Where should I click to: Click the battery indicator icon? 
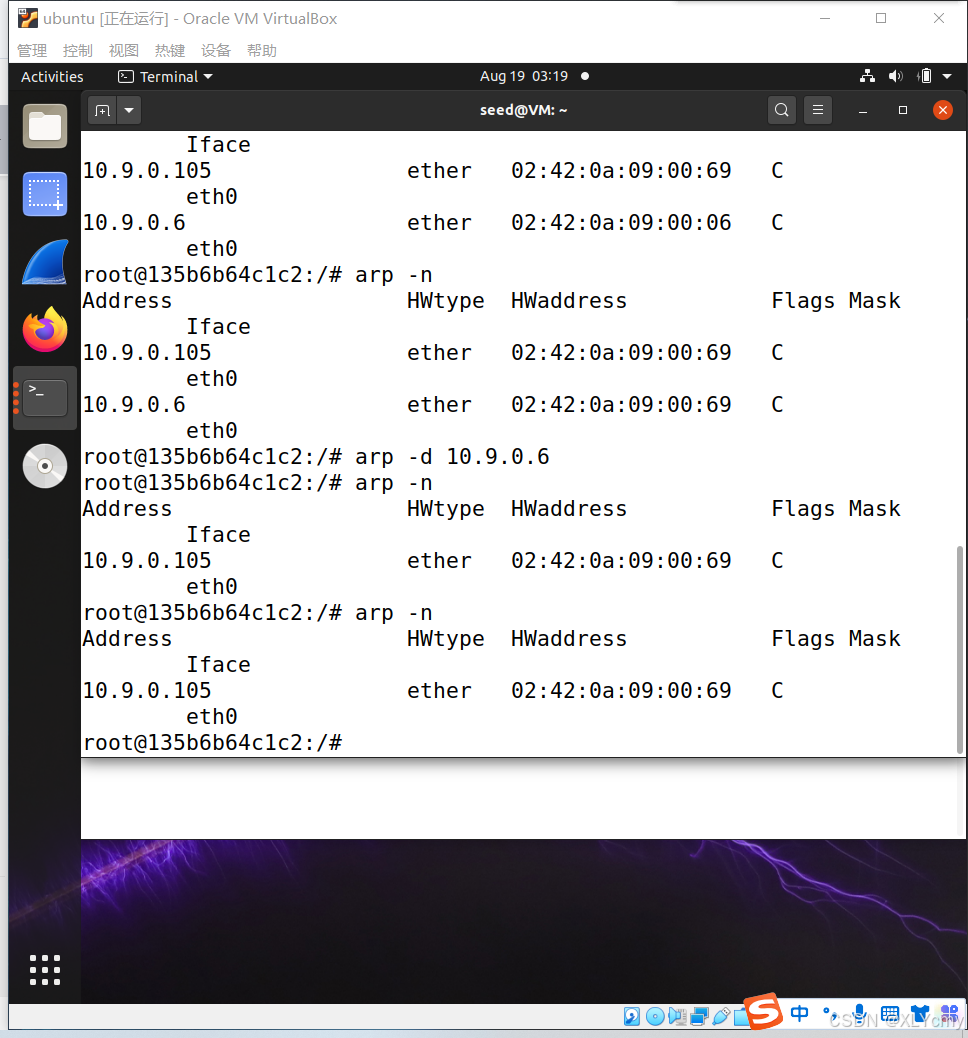pos(925,76)
